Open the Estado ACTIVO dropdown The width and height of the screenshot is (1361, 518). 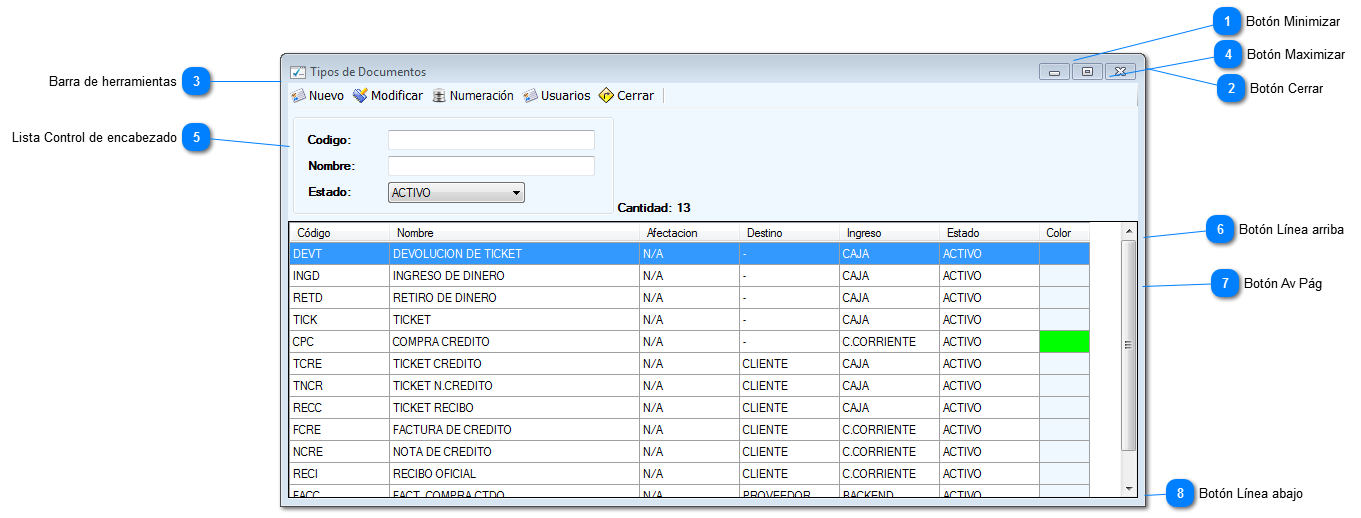456,193
